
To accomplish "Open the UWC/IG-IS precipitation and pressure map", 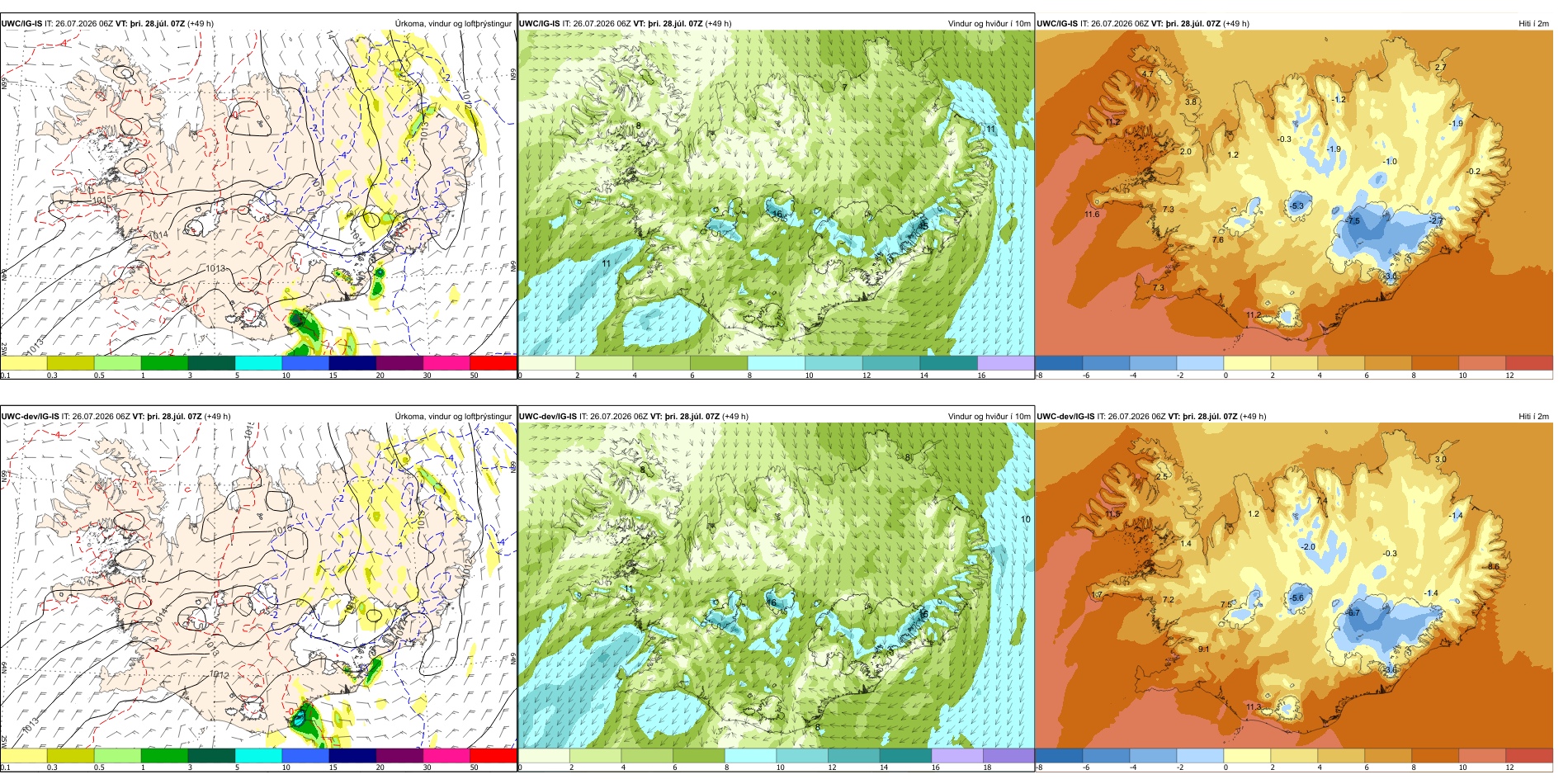I will tap(258, 192).
